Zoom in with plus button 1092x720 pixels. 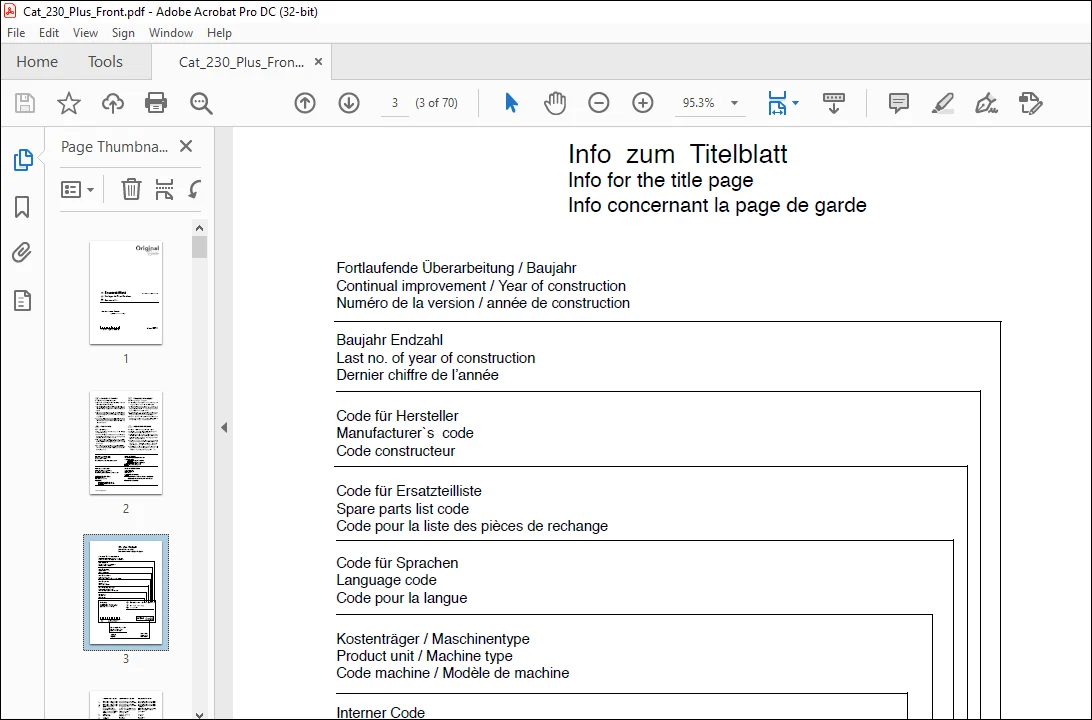[x=643, y=103]
